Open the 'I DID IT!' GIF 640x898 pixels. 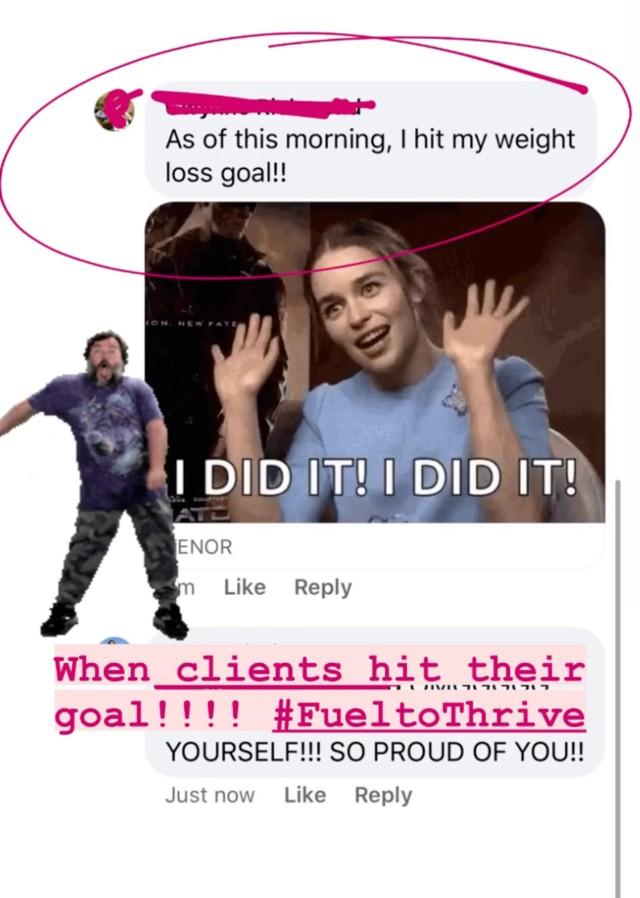[x=375, y=362]
